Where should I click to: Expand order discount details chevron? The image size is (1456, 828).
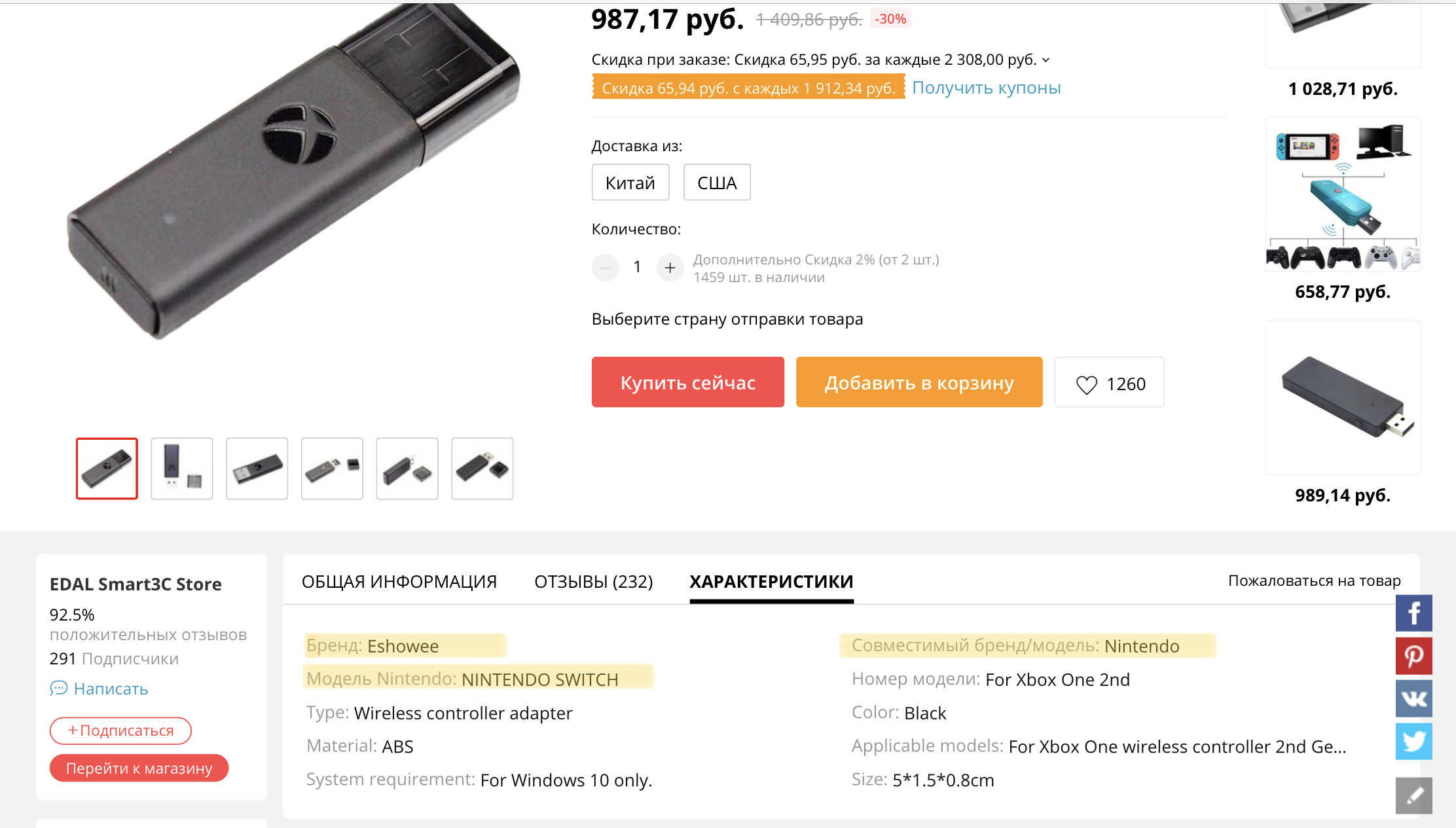(x=1046, y=60)
